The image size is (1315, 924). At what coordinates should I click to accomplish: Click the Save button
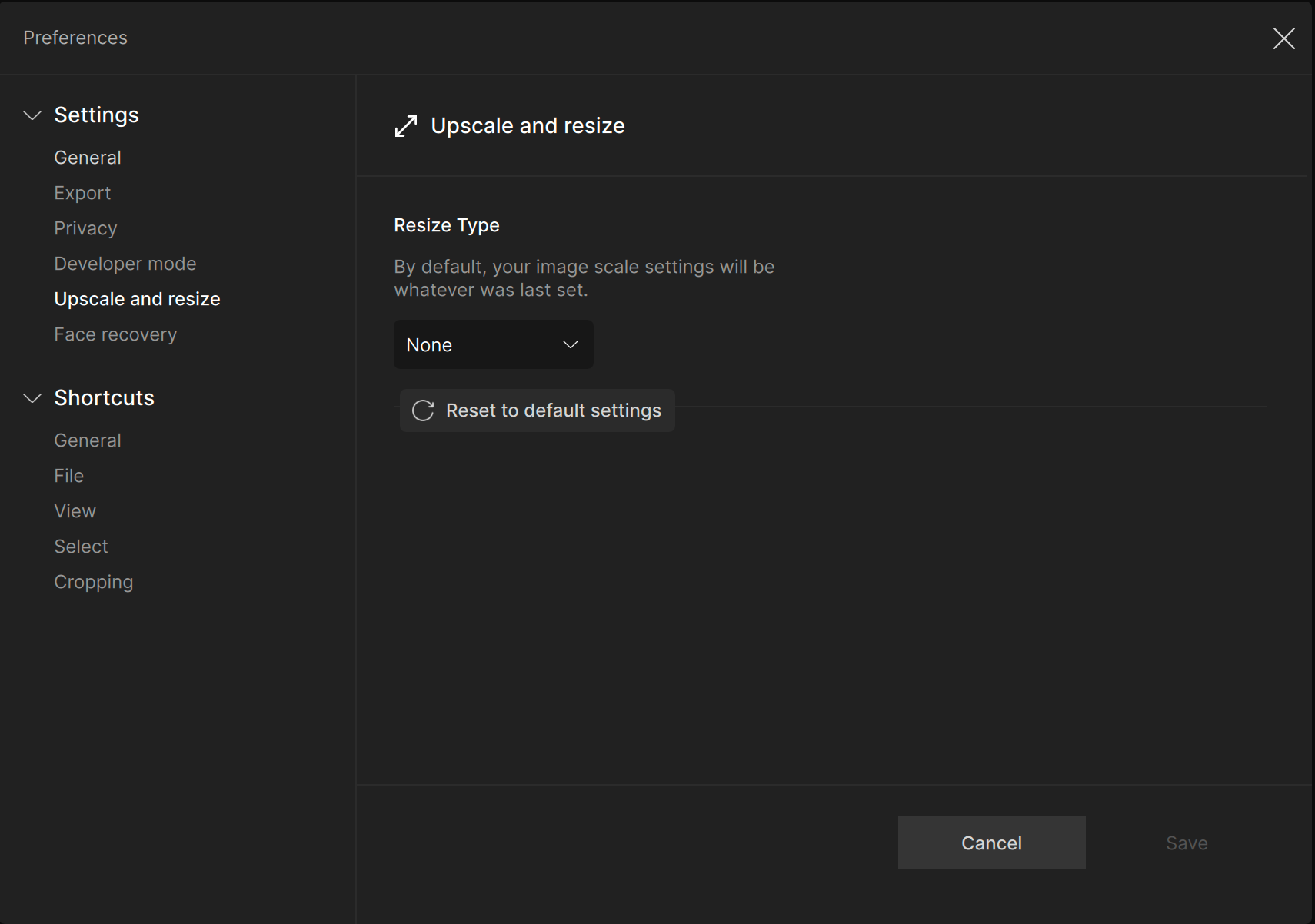click(x=1187, y=843)
